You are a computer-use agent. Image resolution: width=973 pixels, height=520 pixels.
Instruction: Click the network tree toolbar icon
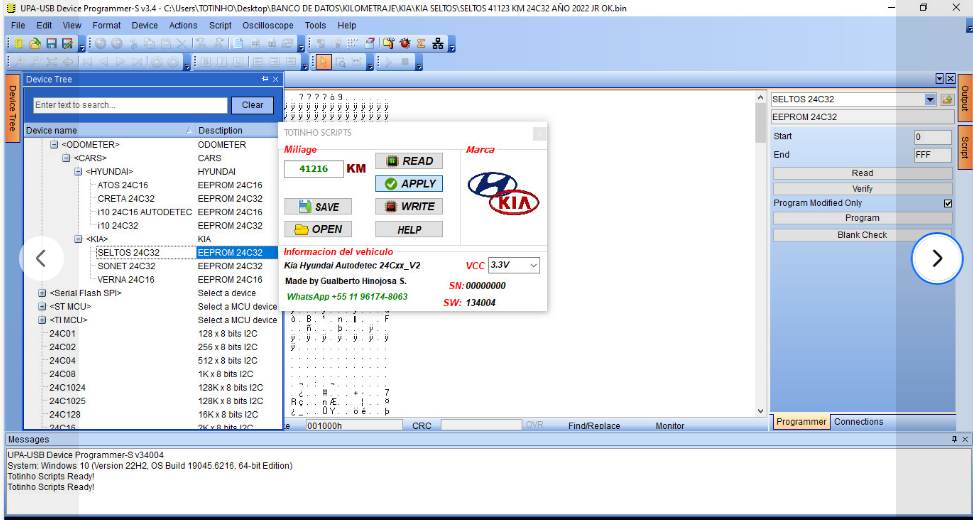pos(438,44)
